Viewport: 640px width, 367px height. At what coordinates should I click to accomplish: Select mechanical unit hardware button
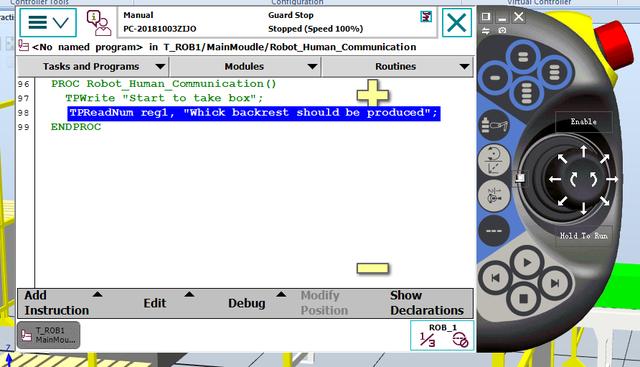coord(494,126)
